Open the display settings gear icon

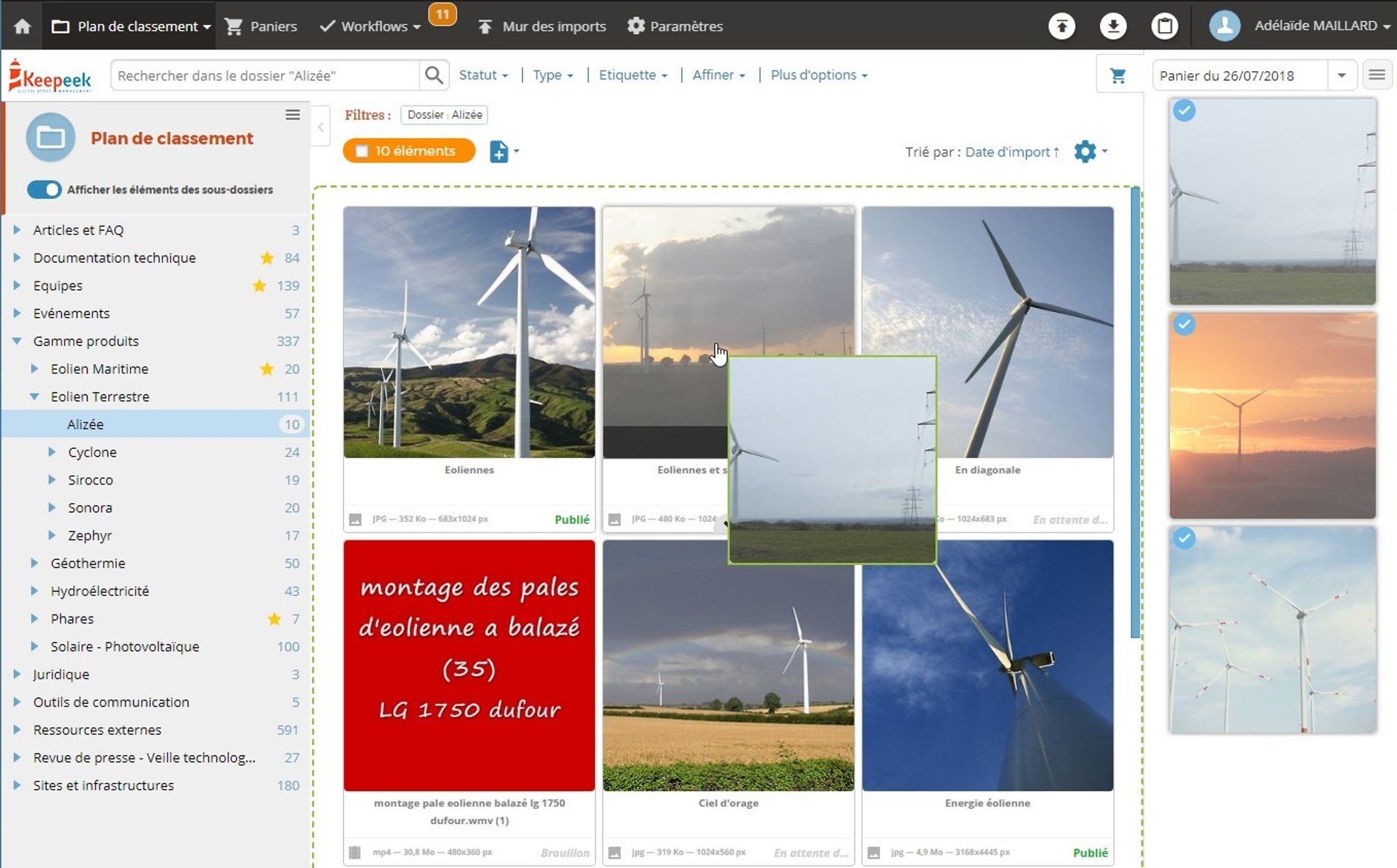[1085, 151]
